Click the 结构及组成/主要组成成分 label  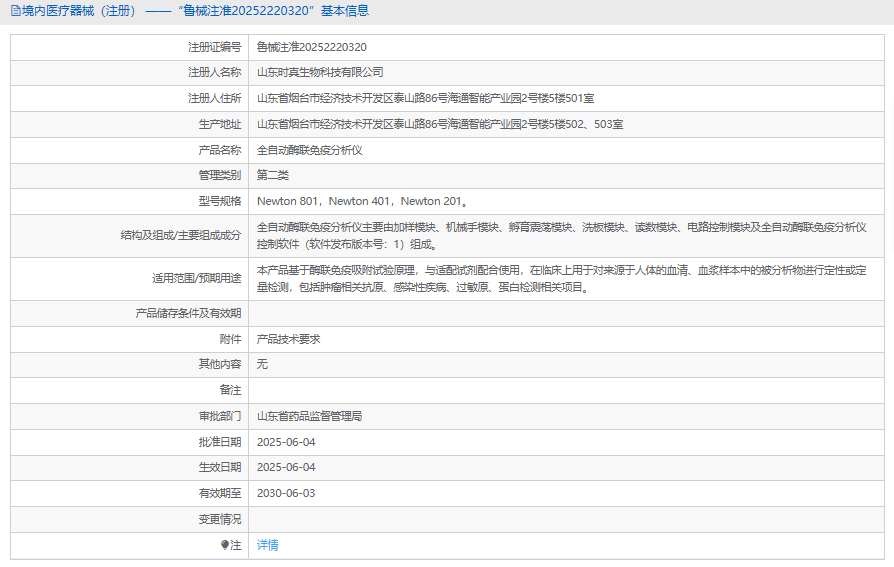click(x=181, y=236)
